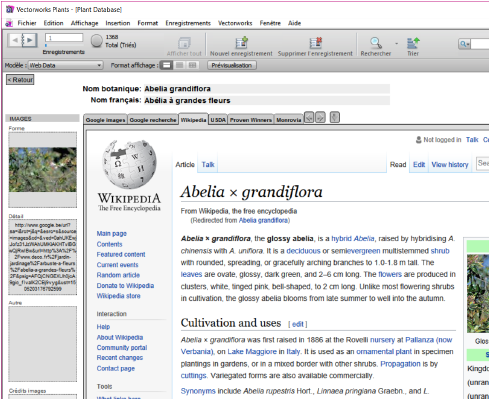Open the Aide menu
The width and height of the screenshot is (489, 399).
[294, 23]
